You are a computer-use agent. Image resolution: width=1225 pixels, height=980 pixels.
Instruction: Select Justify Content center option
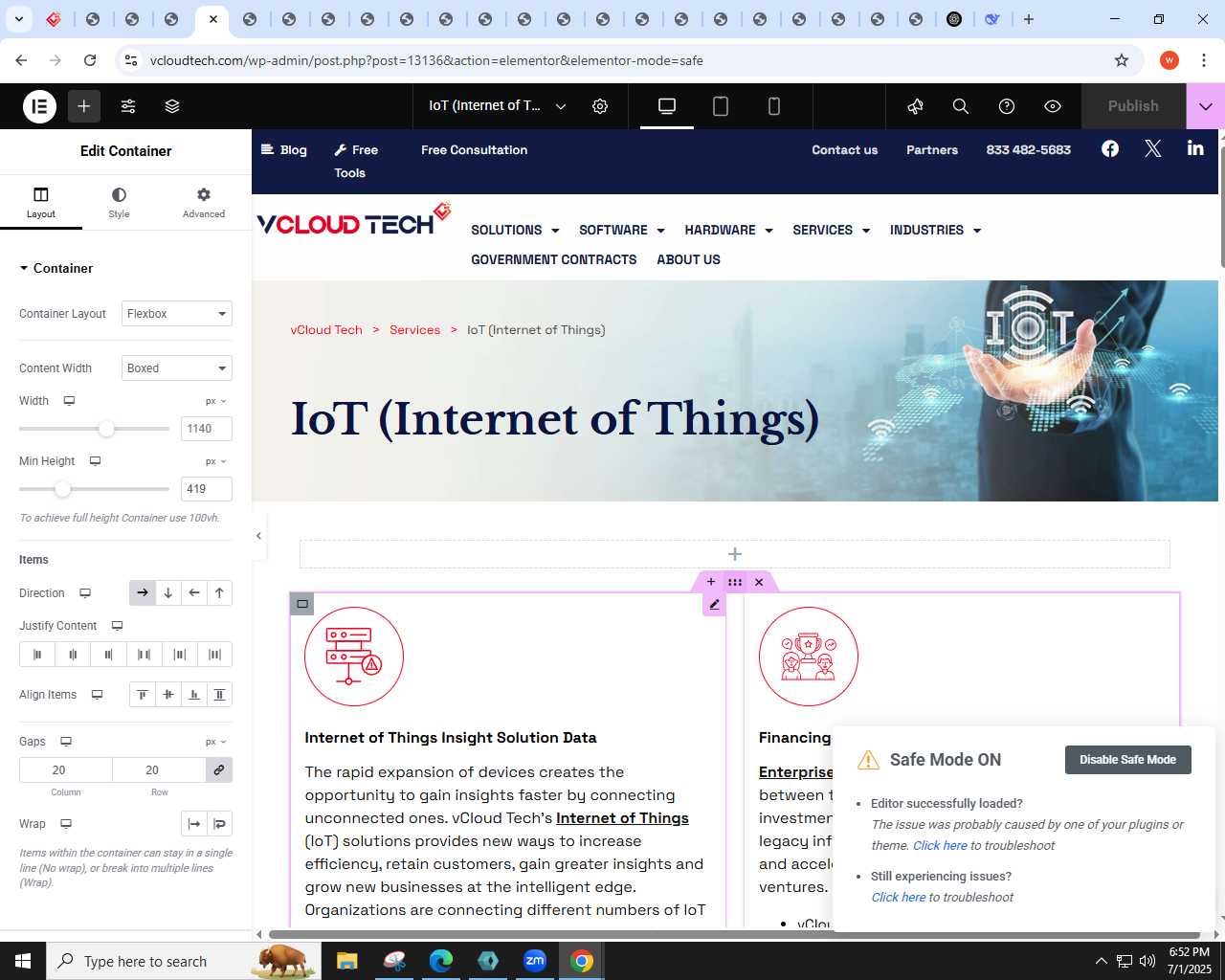pyautogui.click(x=73, y=655)
